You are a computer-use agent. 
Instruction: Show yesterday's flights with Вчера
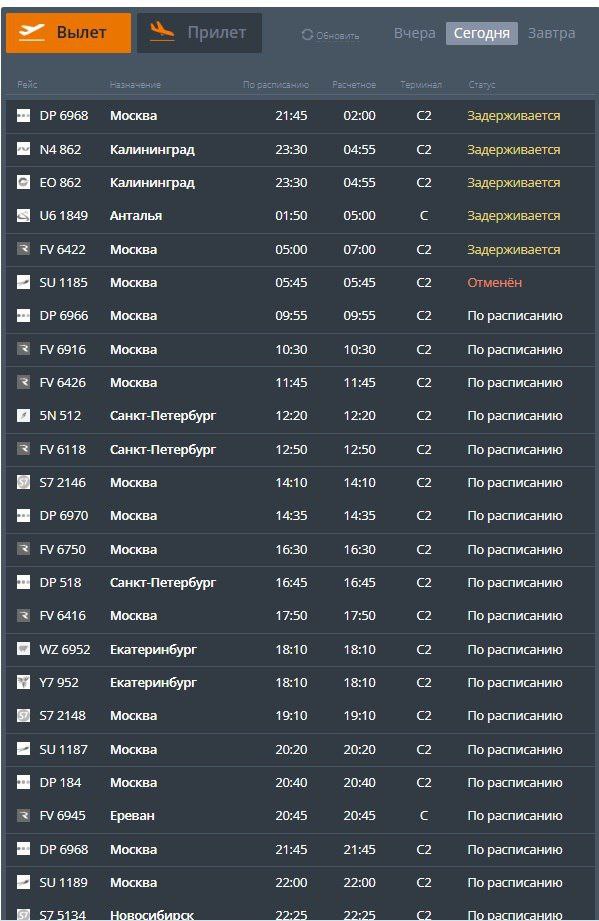(x=415, y=33)
